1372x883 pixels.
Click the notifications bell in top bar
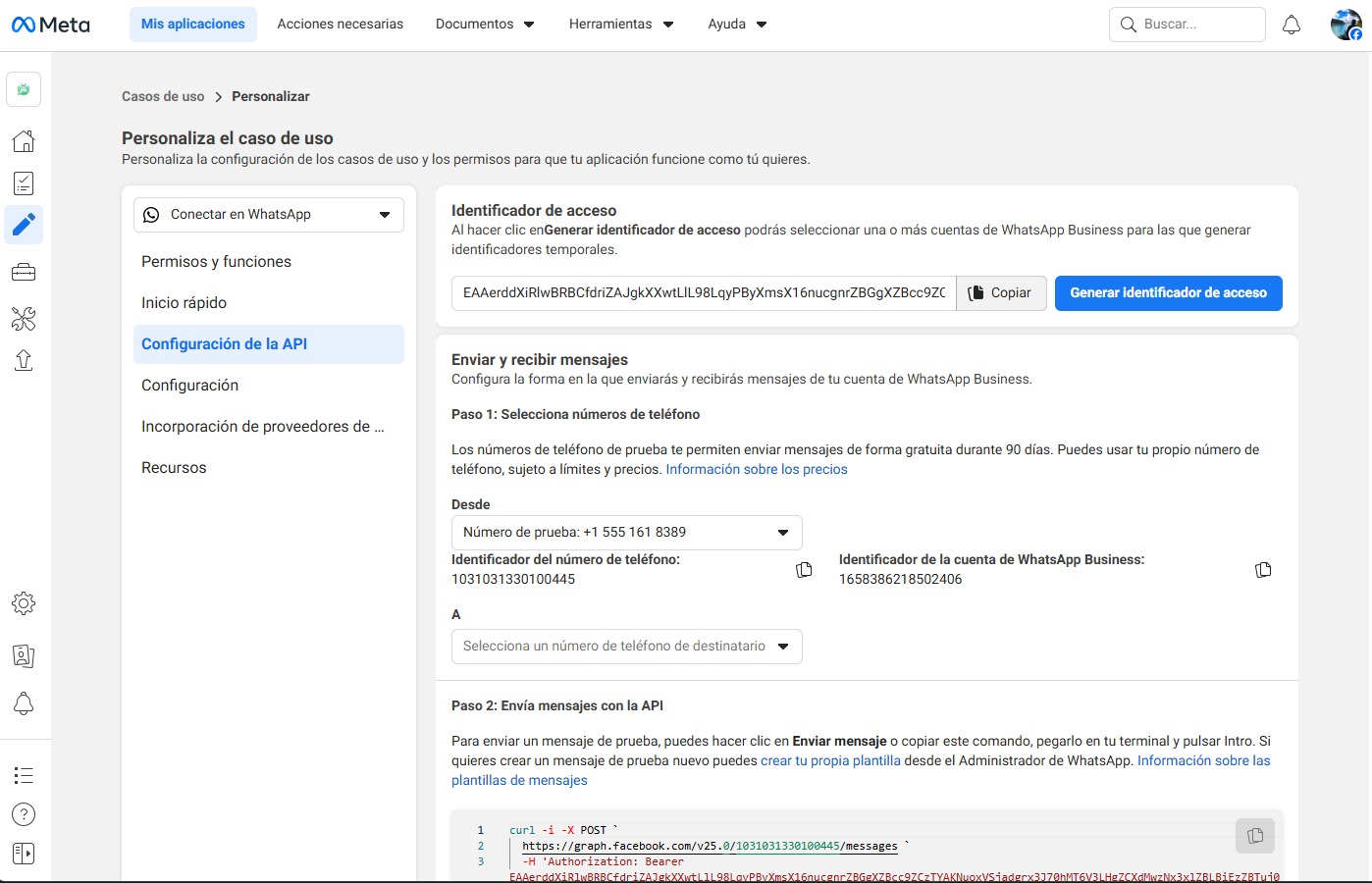coord(1292,25)
